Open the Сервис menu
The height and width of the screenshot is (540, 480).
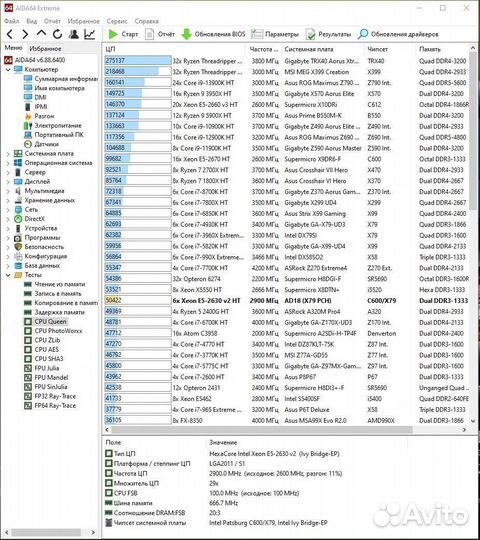pyautogui.click(x=117, y=21)
